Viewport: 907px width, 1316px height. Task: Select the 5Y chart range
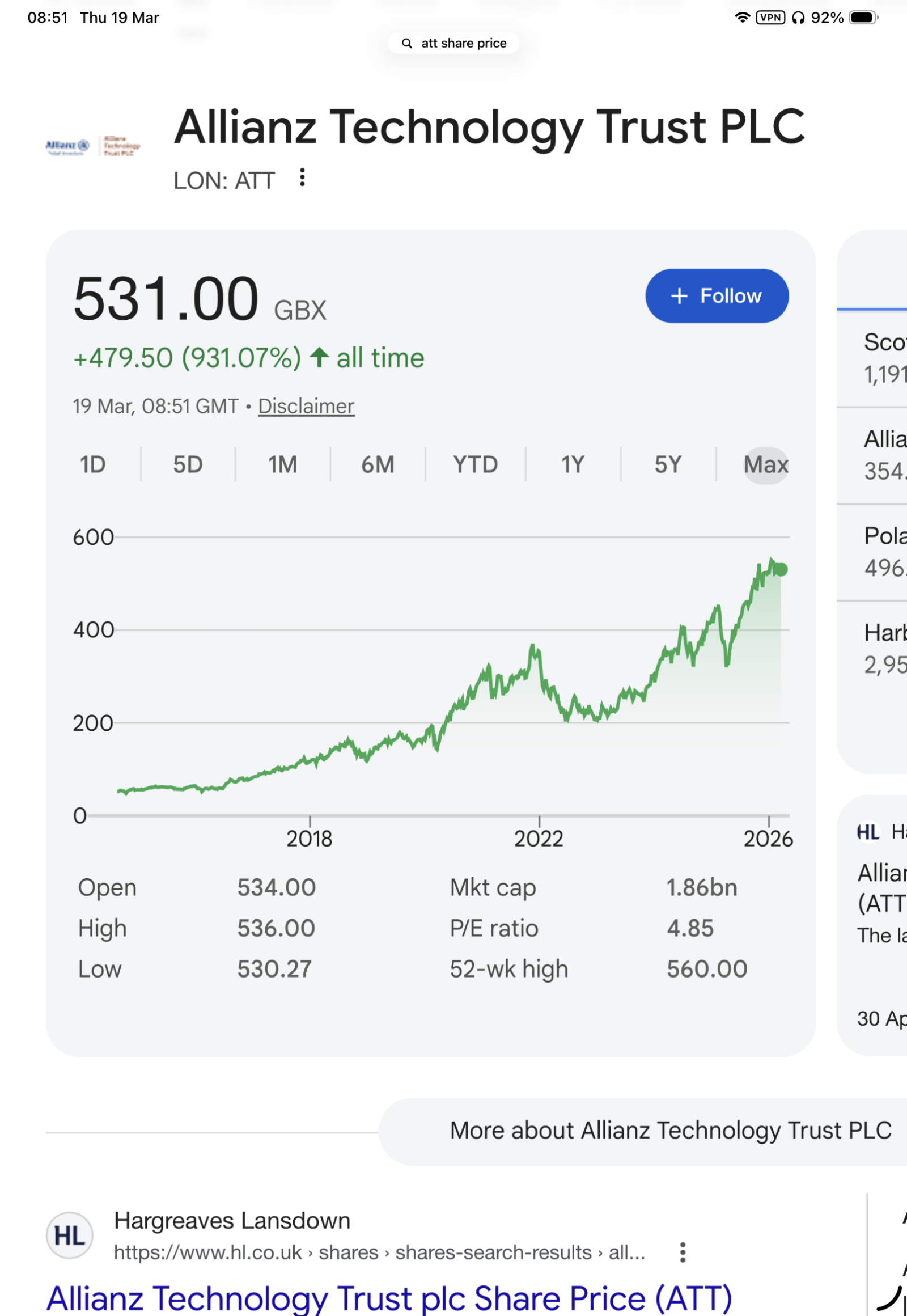click(x=668, y=464)
